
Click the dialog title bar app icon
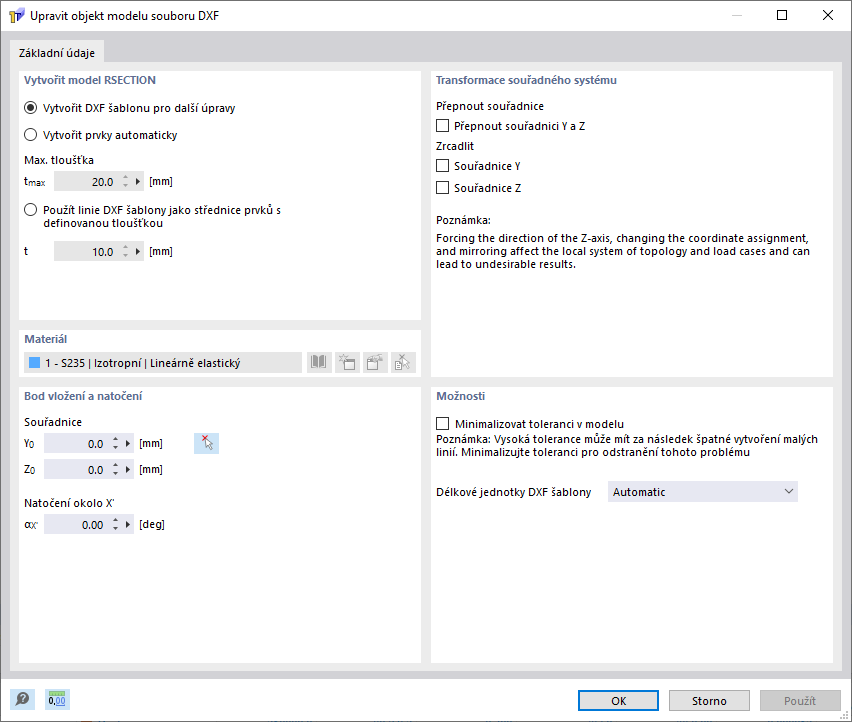tap(16, 16)
